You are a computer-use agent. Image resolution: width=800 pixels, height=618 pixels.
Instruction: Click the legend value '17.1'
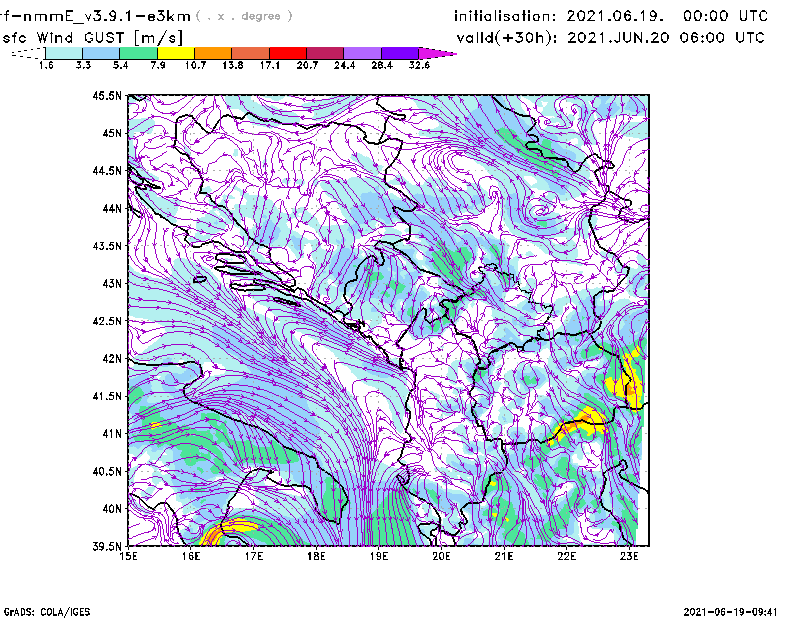[269, 65]
